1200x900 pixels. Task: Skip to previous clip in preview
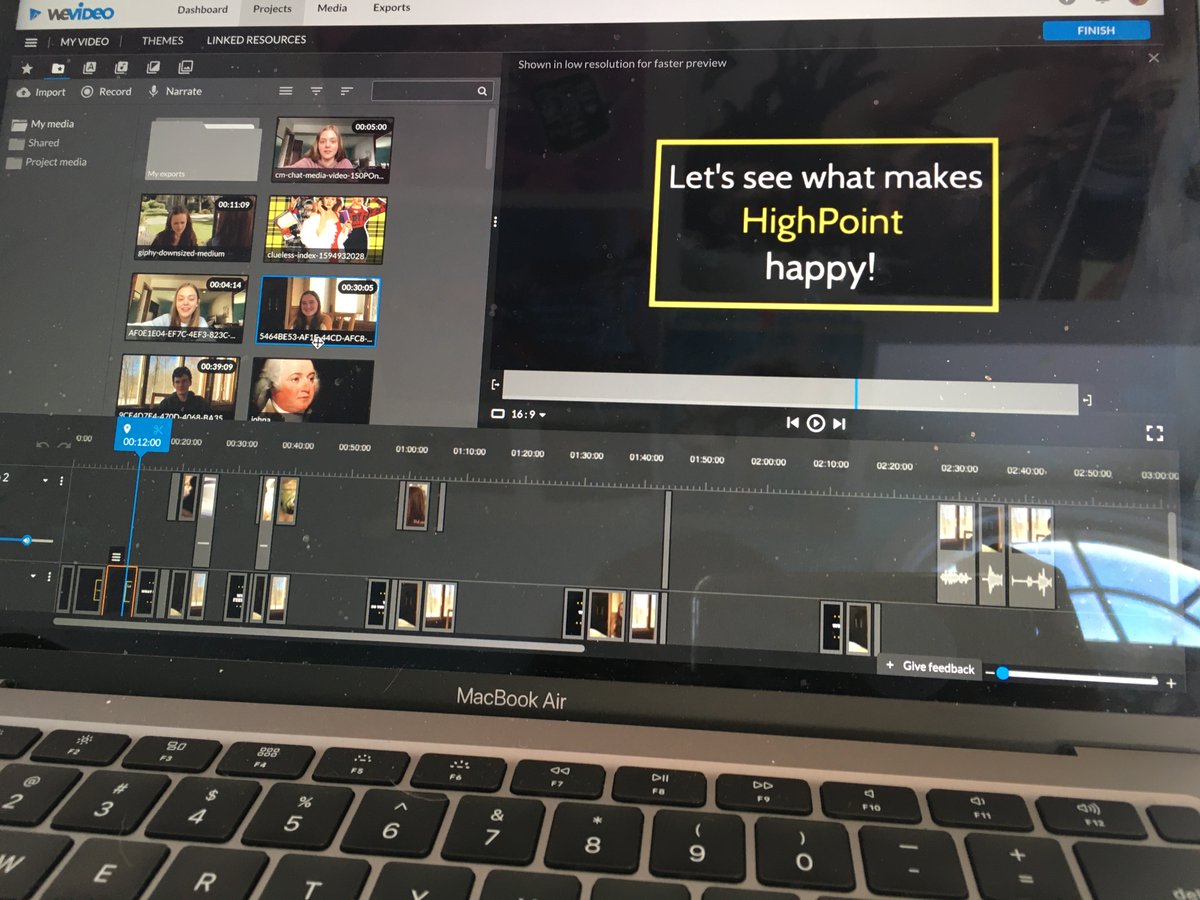click(x=792, y=423)
